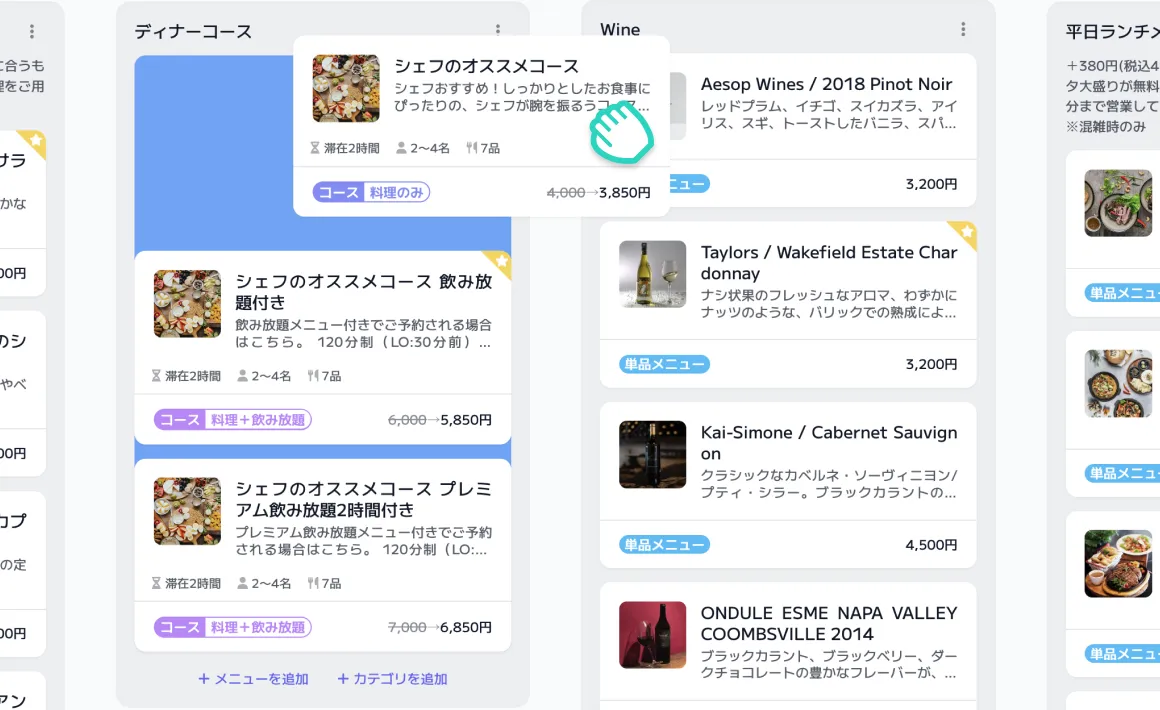Open the leftmost category's three-dot menu
Viewport: 1160px width, 710px height.
[x=32, y=32]
